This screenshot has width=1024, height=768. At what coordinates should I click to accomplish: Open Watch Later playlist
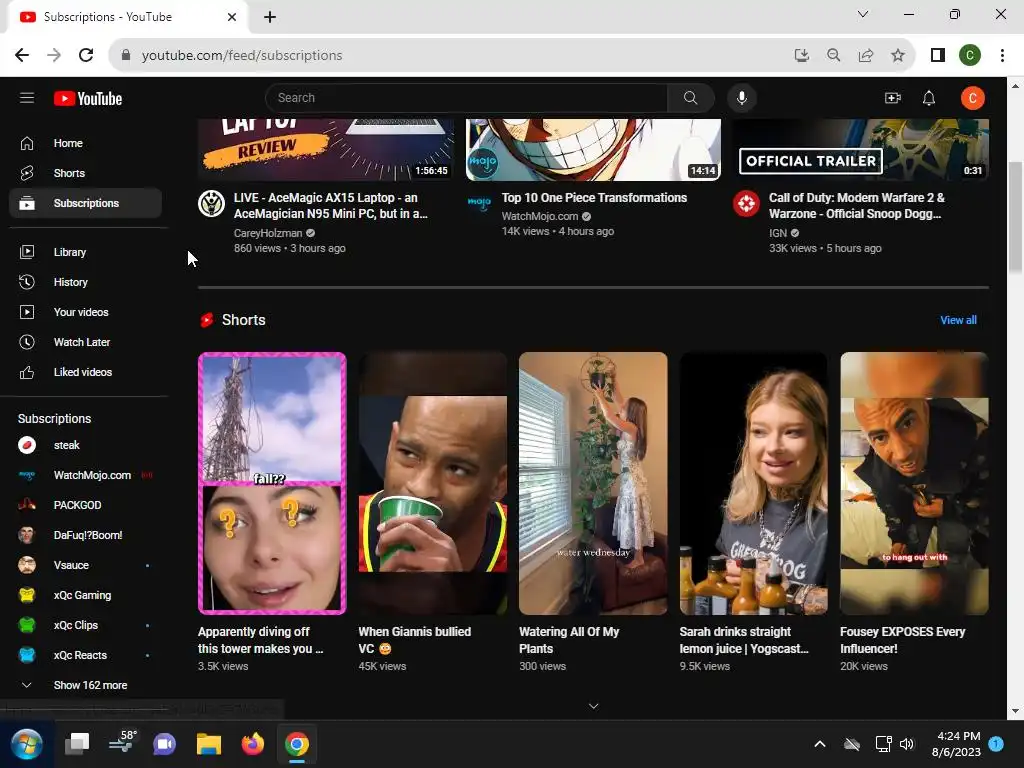pos(86,342)
